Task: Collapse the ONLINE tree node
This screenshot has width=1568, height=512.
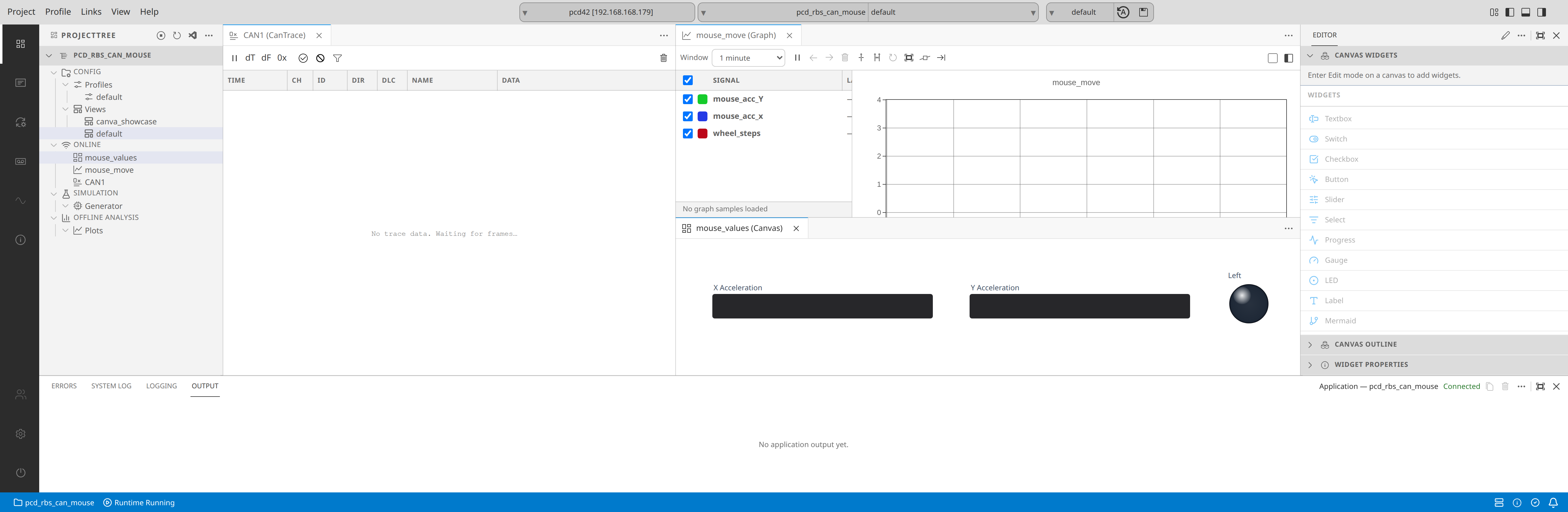Action: (54, 145)
